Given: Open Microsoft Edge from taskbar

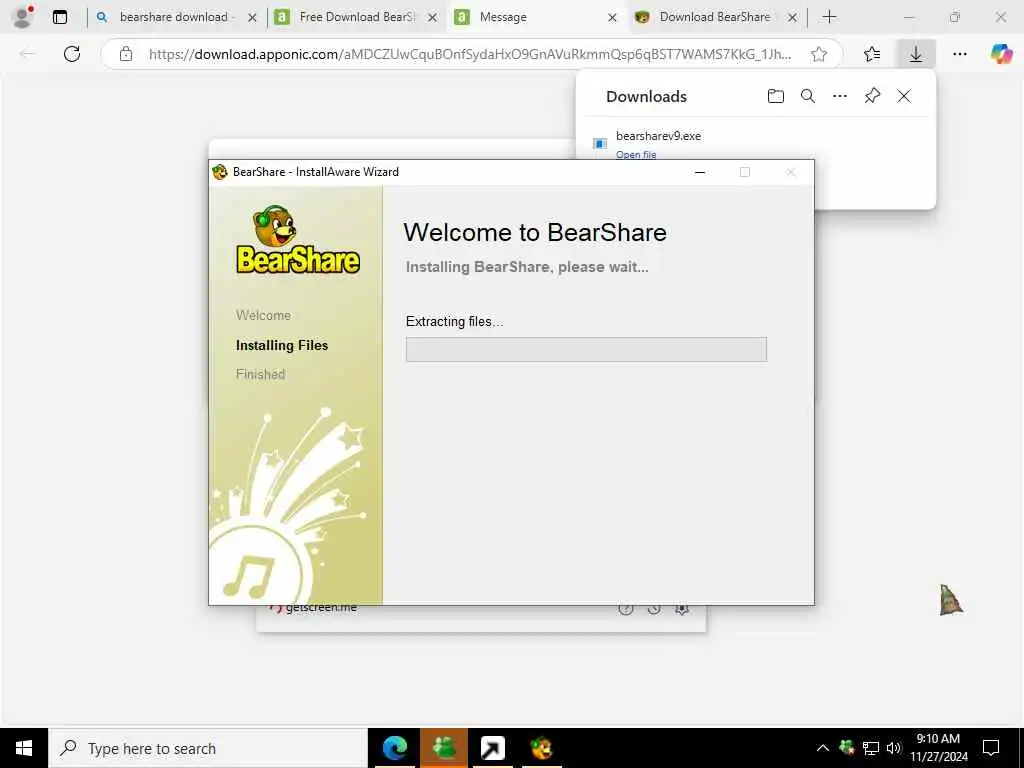Looking at the screenshot, I should coord(394,748).
